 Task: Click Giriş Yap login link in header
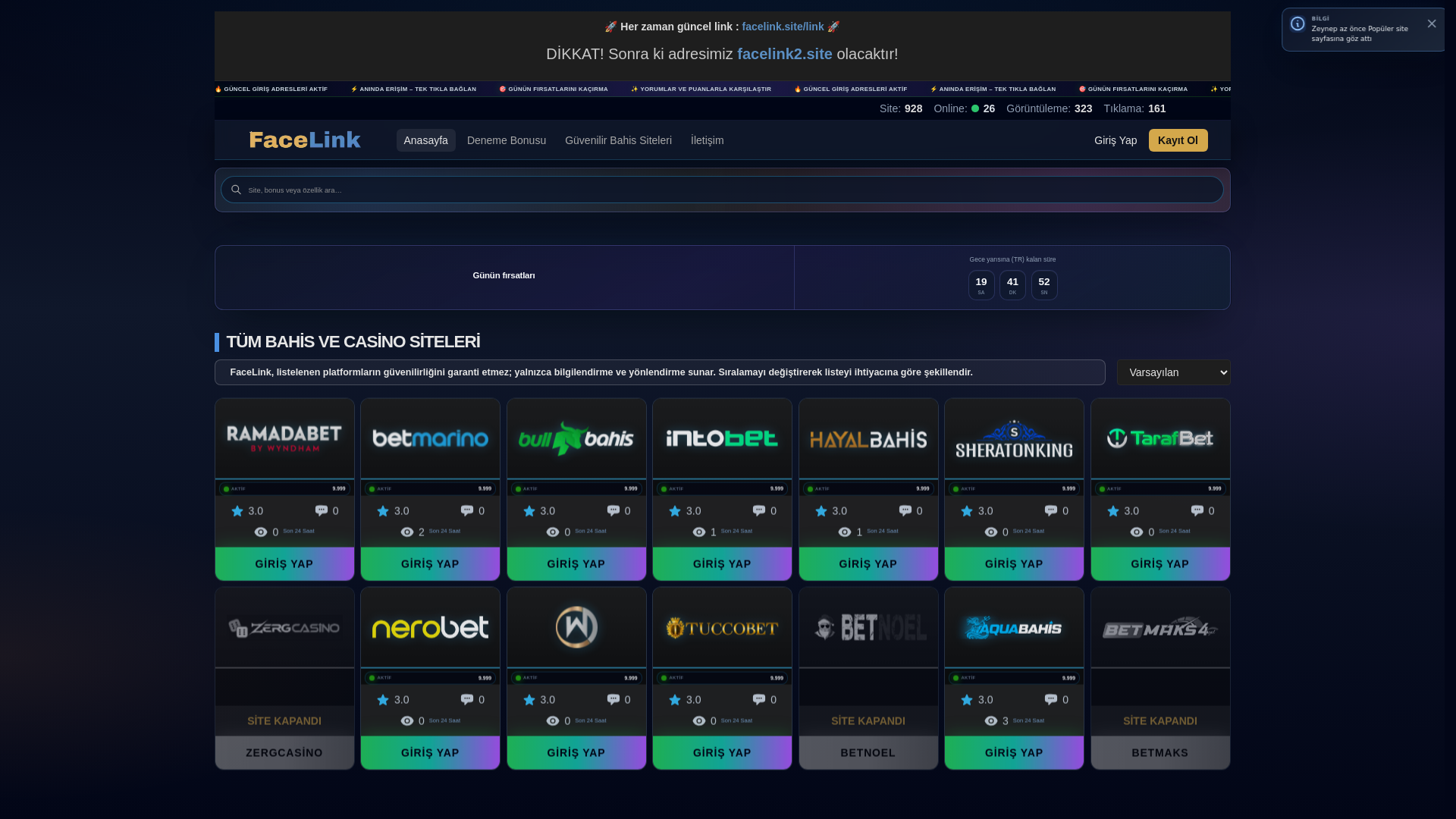point(1116,140)
